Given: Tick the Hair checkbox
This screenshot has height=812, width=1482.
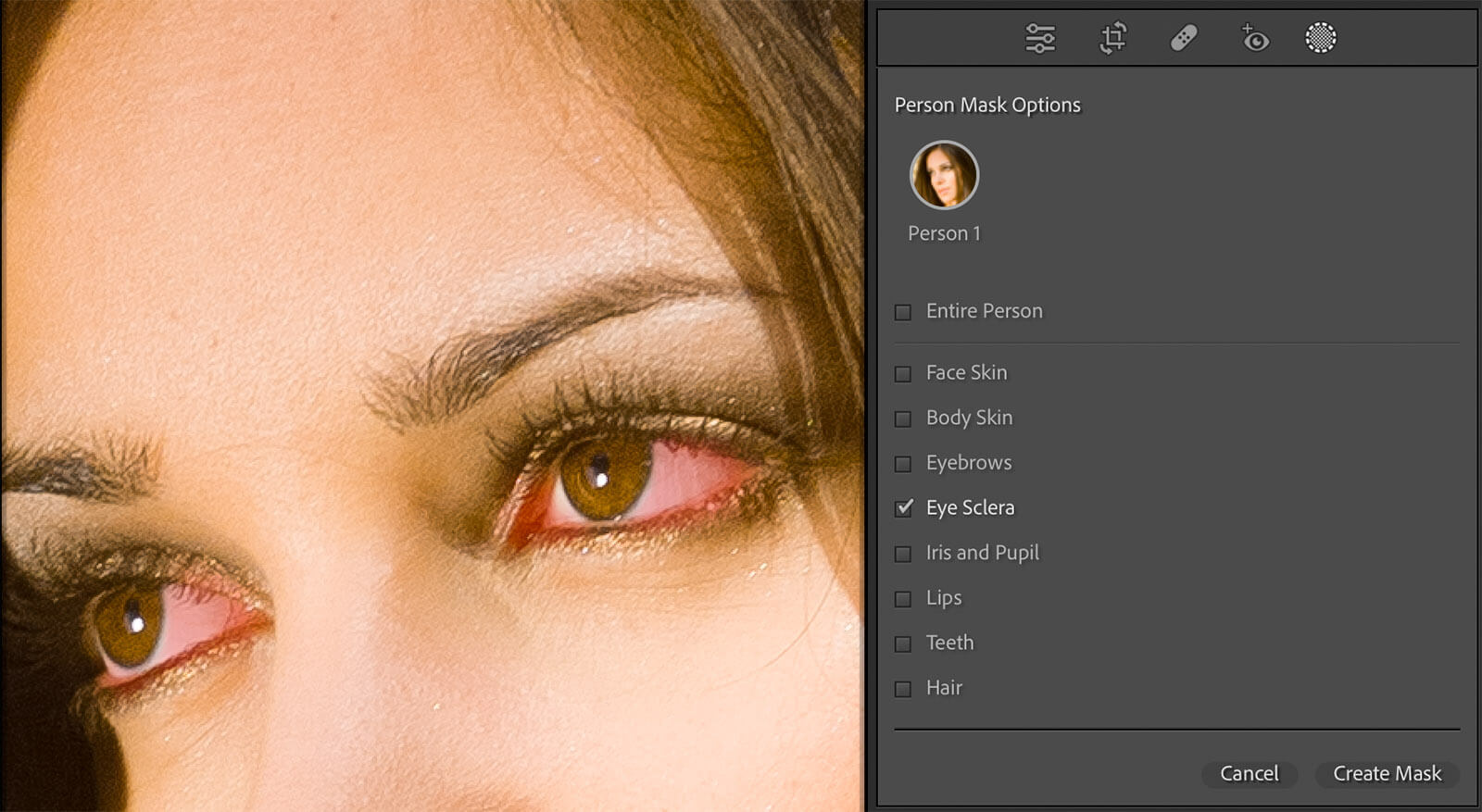Looking at the screenshot, I should pos(903,689).
